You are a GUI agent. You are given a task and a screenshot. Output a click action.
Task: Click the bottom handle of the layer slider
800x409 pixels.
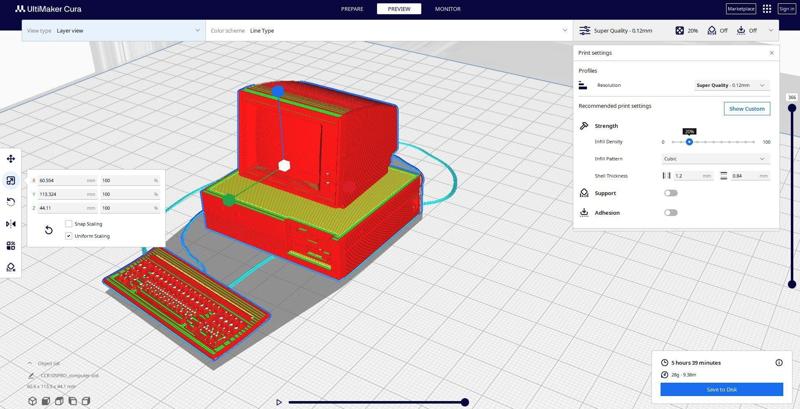tap(792, 284)
